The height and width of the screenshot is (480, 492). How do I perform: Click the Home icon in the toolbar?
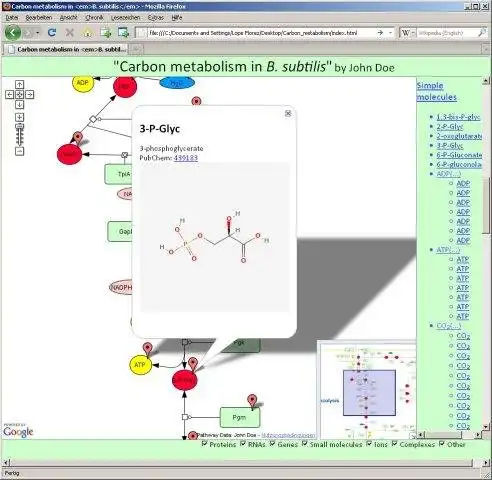pos(87,33)
